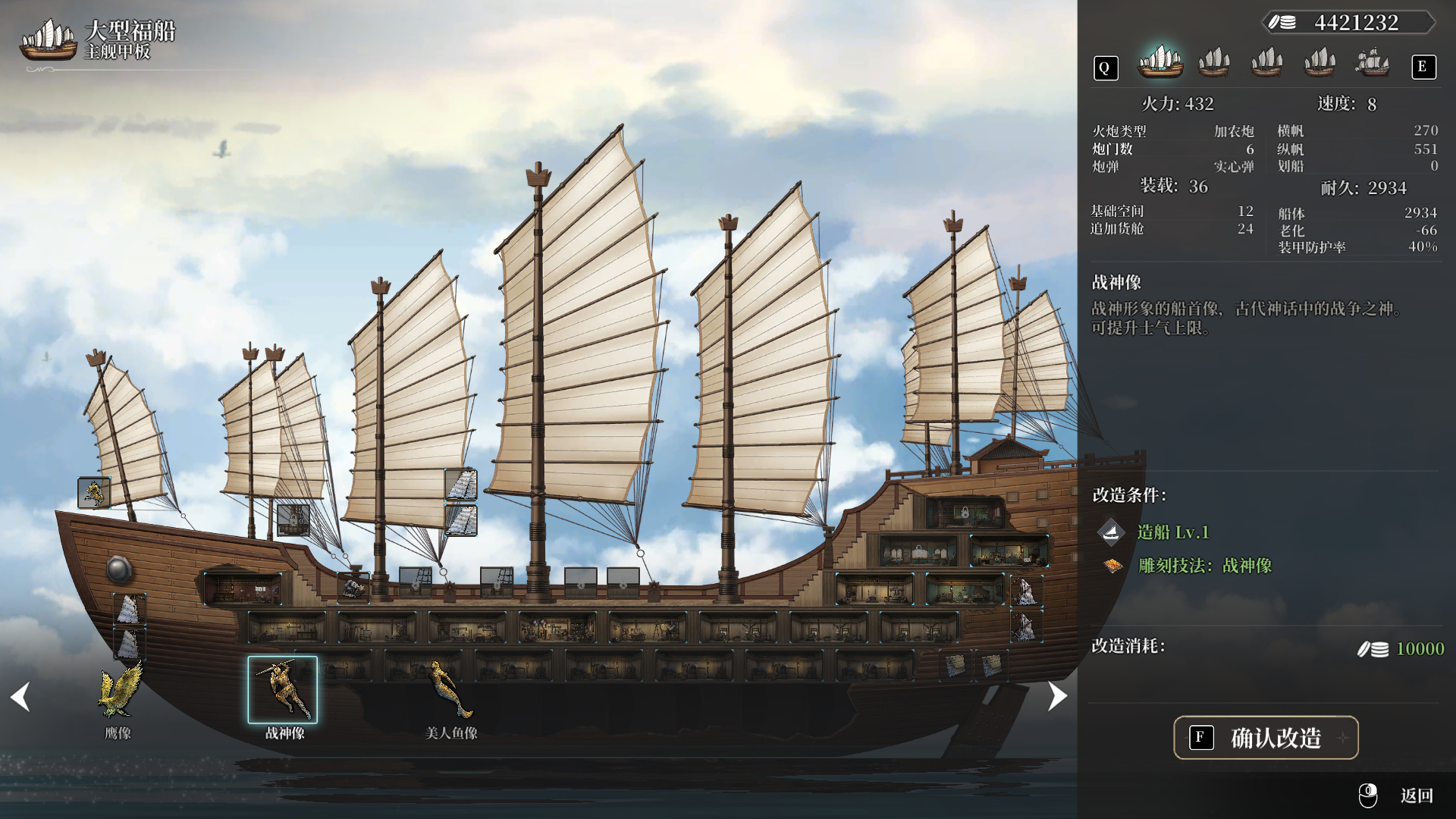Select the third ship in fleet row
1456x819 pixels.
click(1267, 61)
